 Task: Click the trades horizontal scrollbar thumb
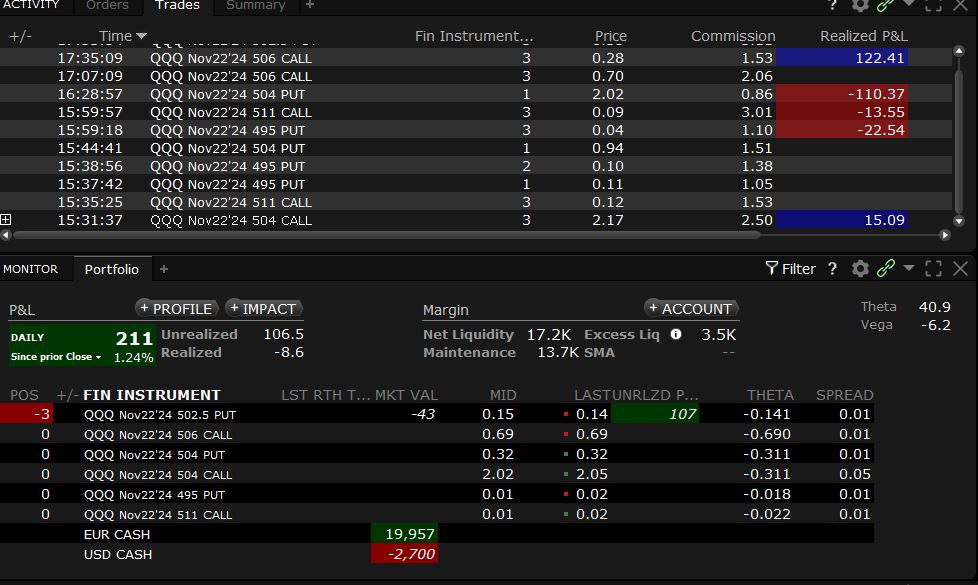point(387,235)
